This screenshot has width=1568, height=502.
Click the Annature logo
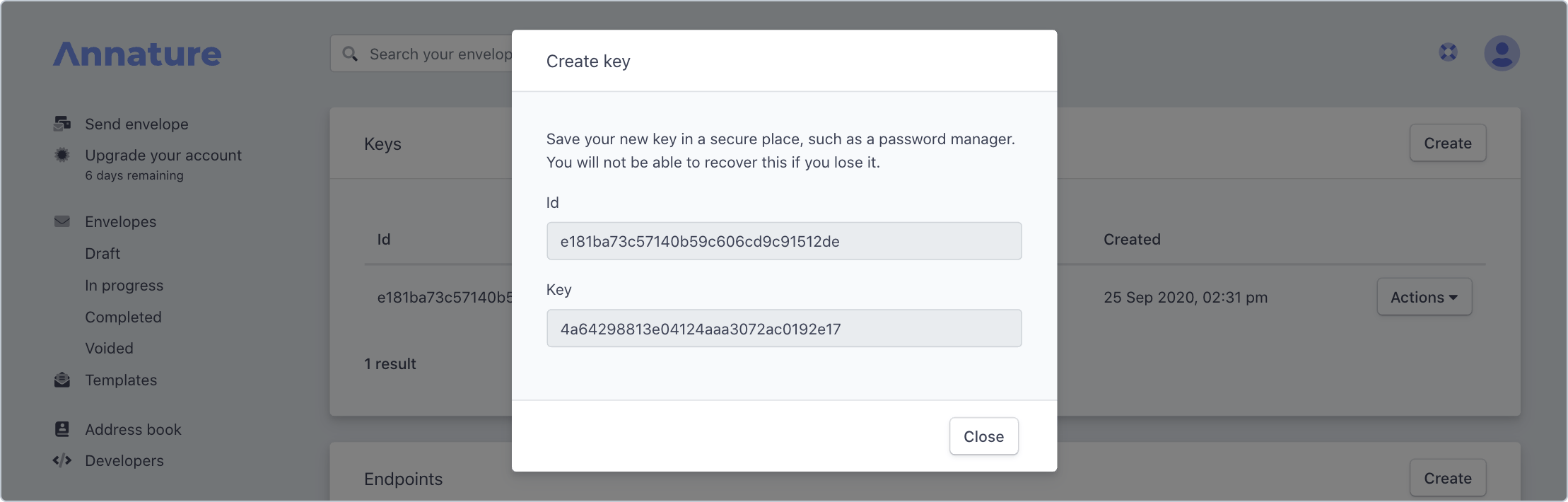click(x=137, y=53)
